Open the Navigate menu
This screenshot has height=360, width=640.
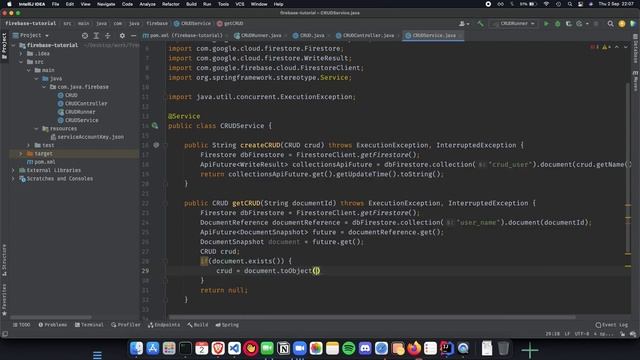pyautogui.click(x=106, y=4)
